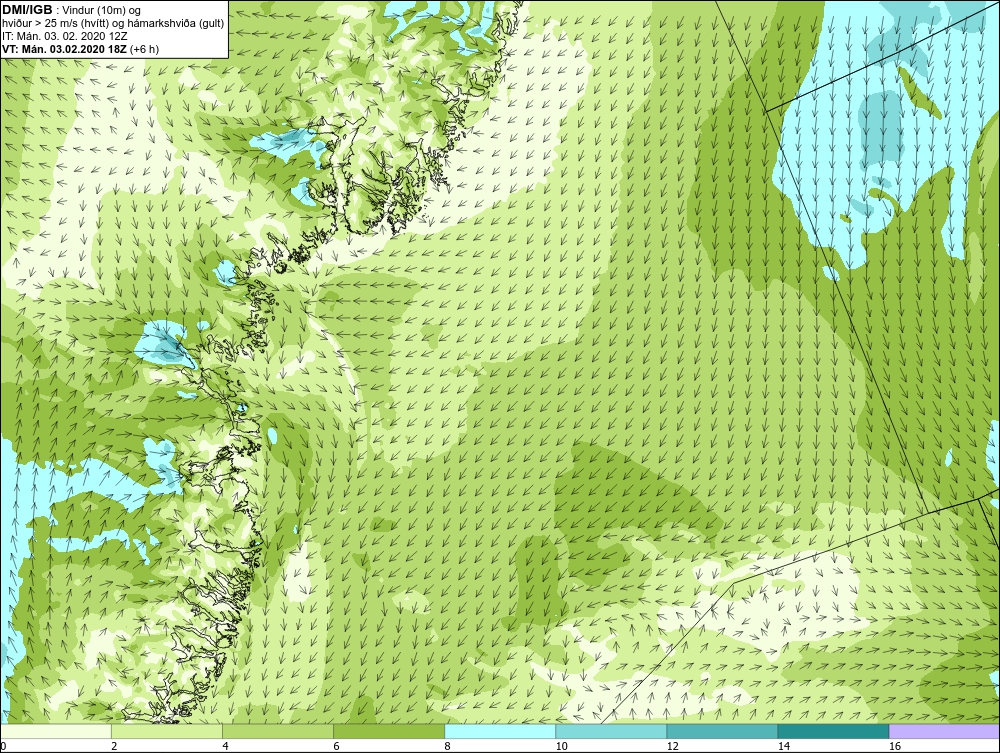Click the 12–14 m/s teal legend swatch
Viewport: 1000px width, 753px height.
(722, 731)
